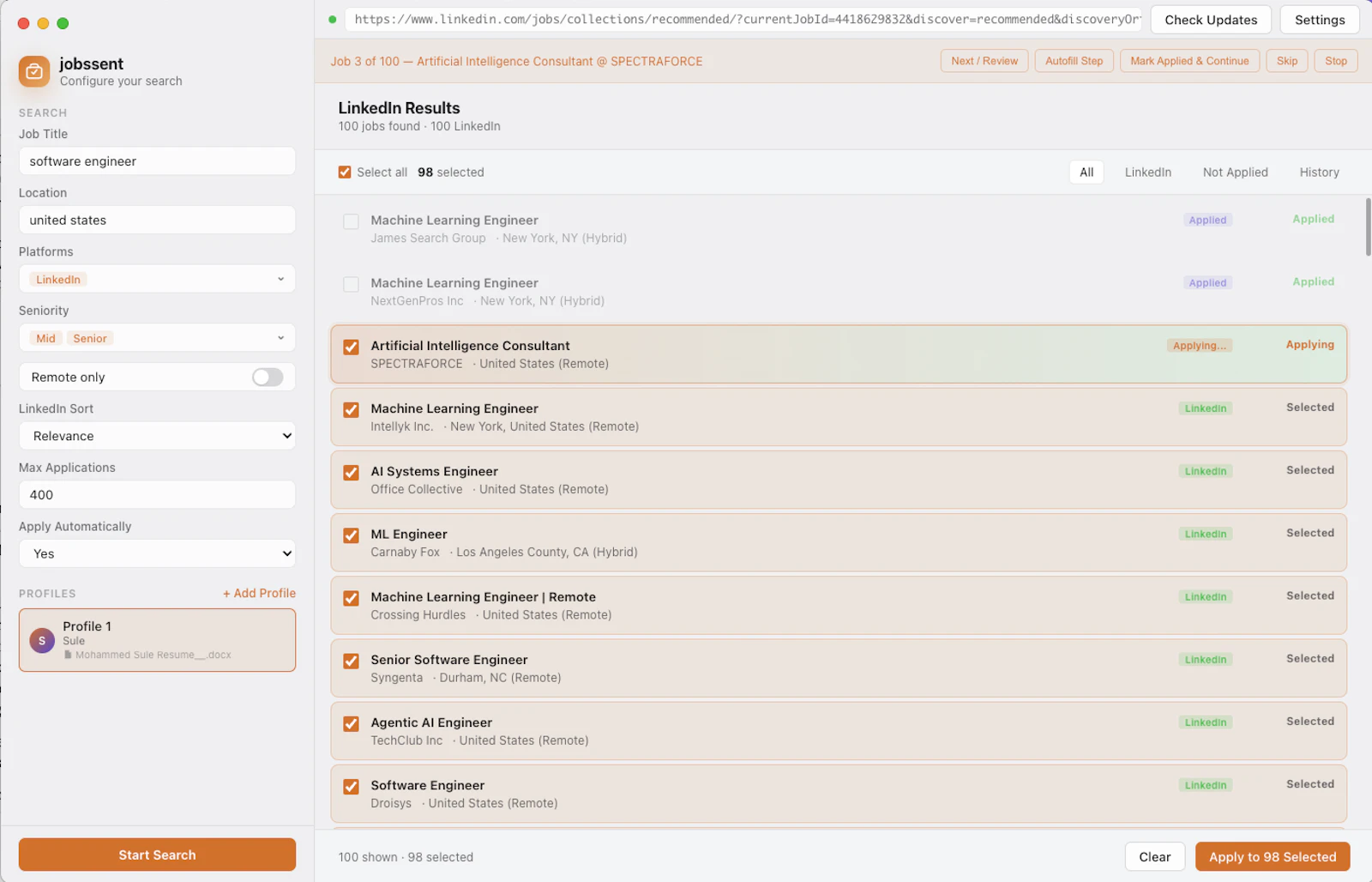This screenshot has width=1372, height=882.
Task: Click the browser URL address bar
Action: (x=743, y=19)
